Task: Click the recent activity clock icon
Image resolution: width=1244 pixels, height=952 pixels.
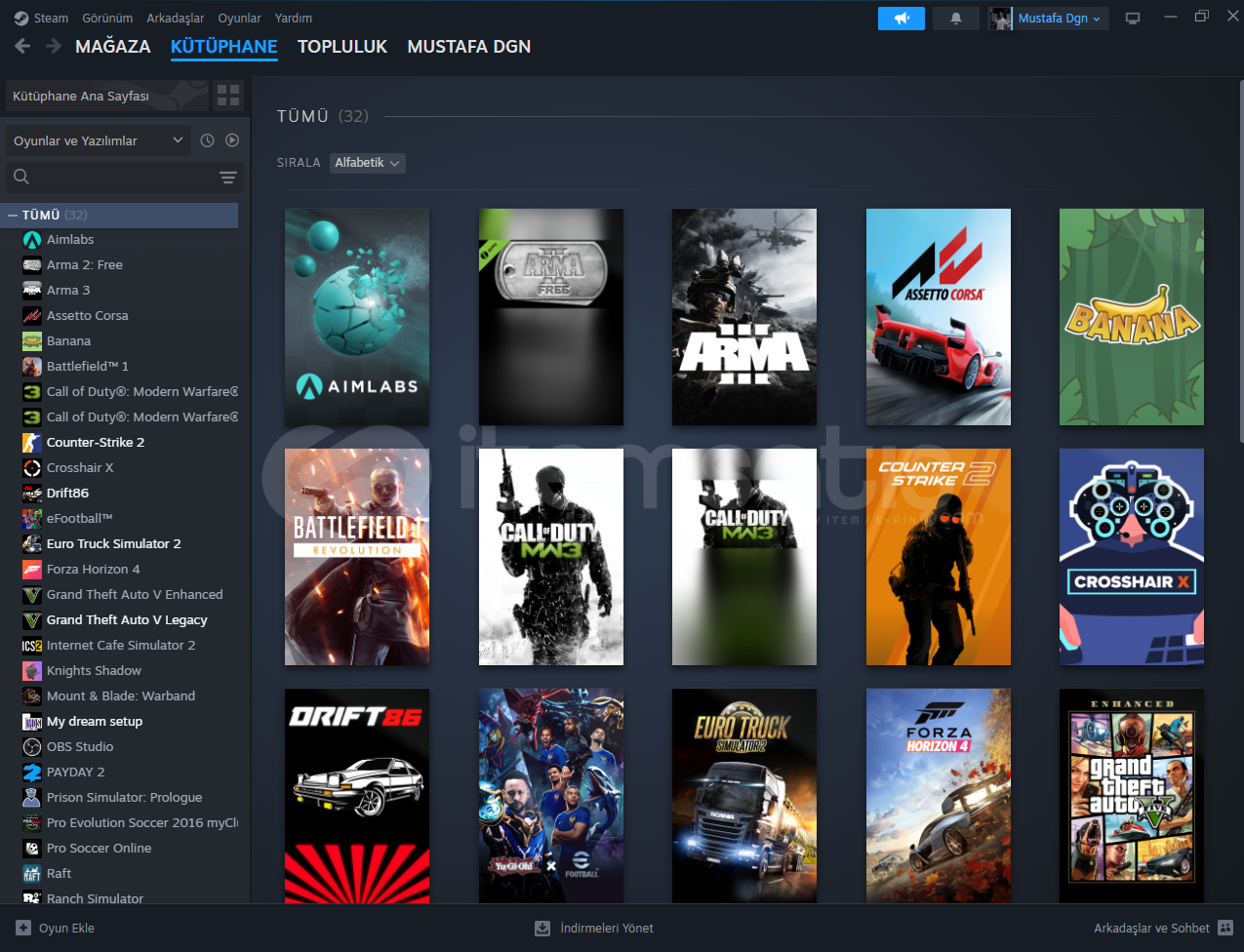Action: point(207,140)
